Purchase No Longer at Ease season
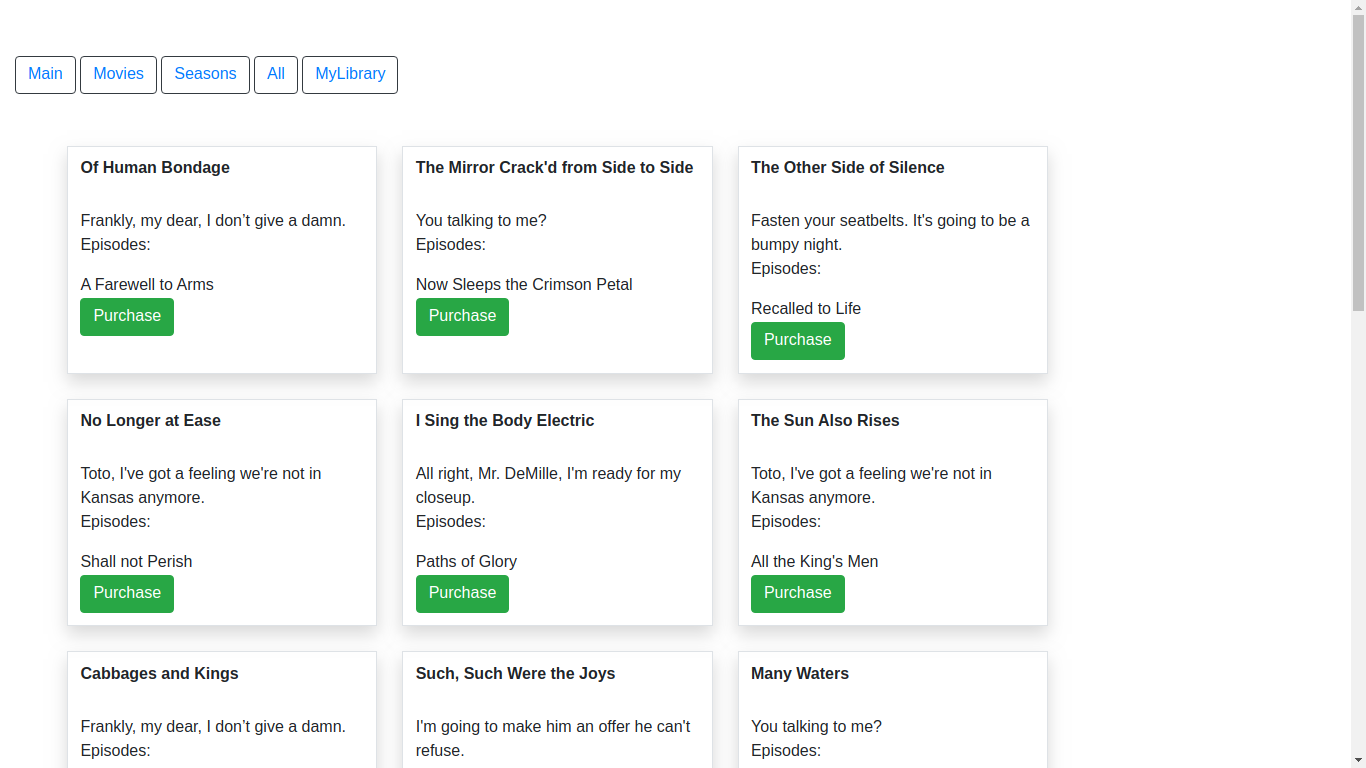 tap(127, 593)
